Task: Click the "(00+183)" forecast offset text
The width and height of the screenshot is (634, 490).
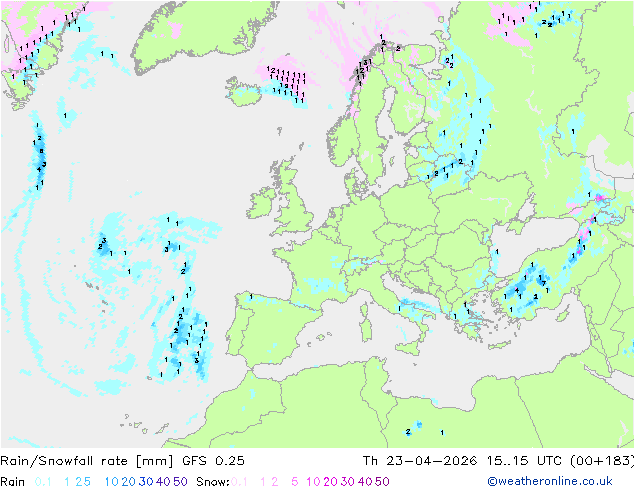Action: pos(602,461)
